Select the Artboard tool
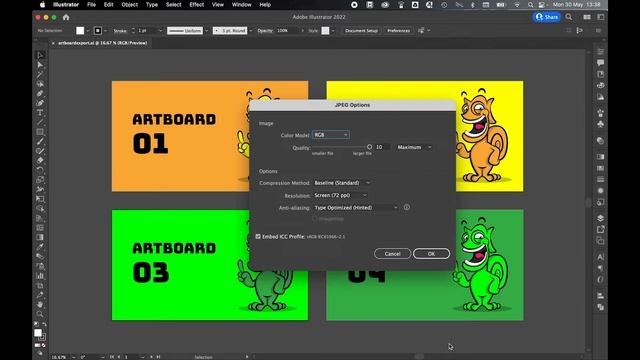The image size is (640, 360). pyautogui.click(x=40, y=285)
